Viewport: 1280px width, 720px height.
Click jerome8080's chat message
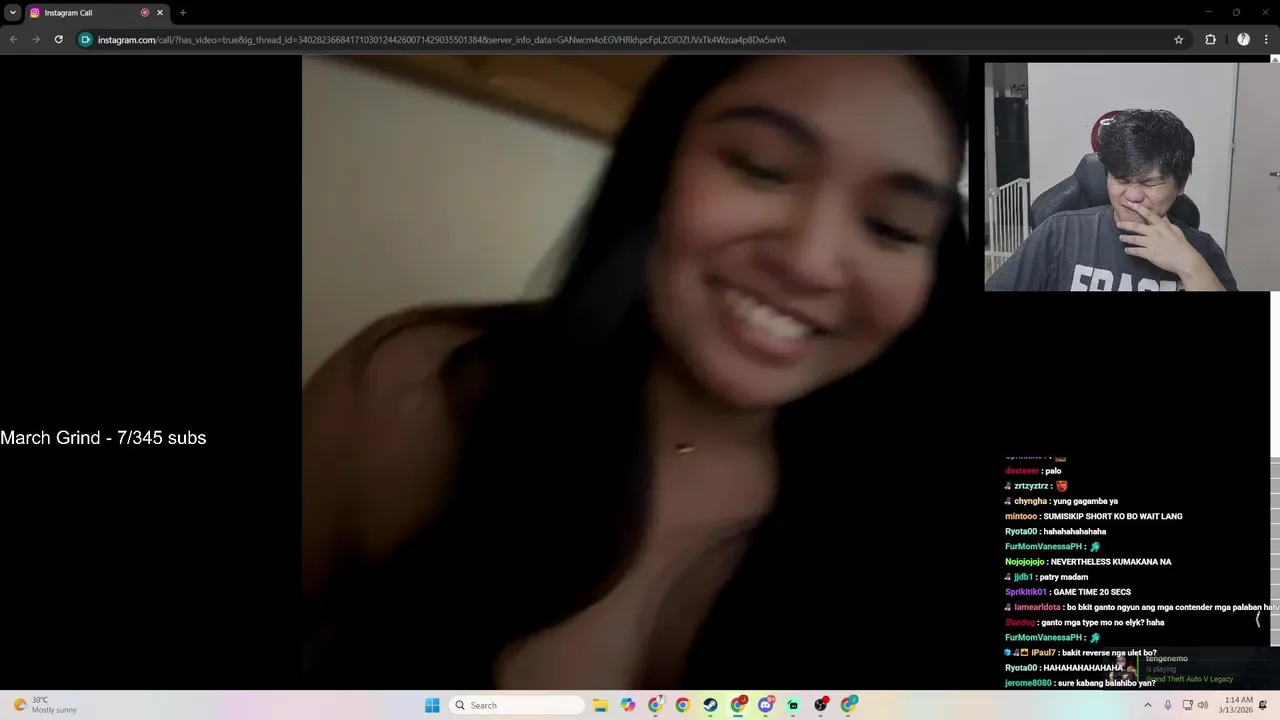coord(1080,683)
